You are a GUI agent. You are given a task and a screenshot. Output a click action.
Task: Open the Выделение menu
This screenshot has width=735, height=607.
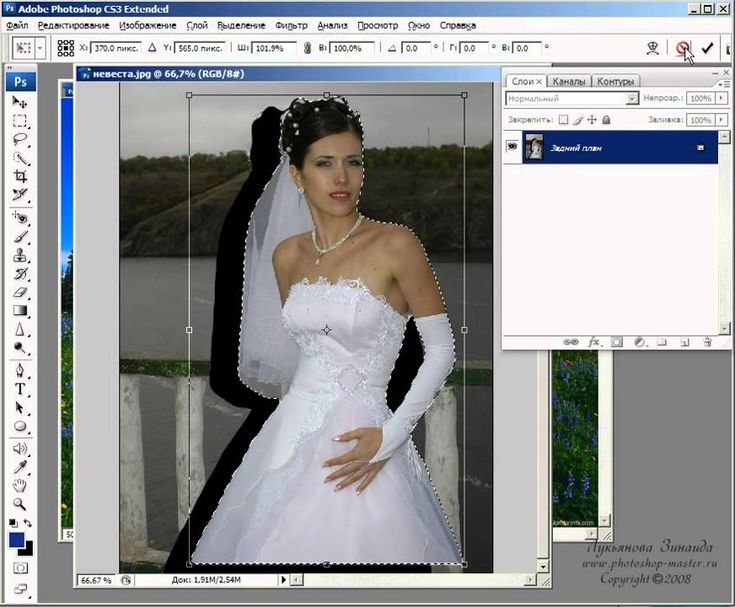(x=241, y=25)
